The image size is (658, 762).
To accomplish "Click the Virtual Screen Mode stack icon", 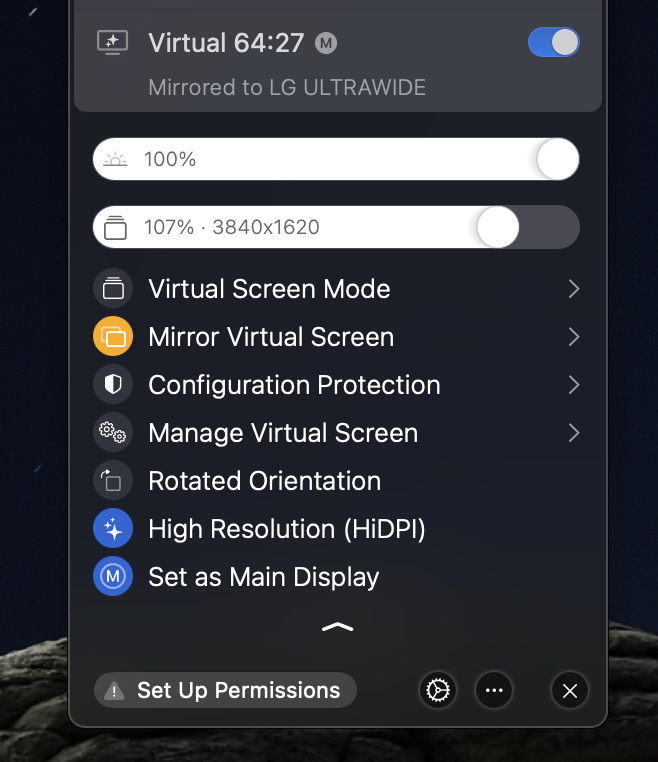I will click(113, 289).
